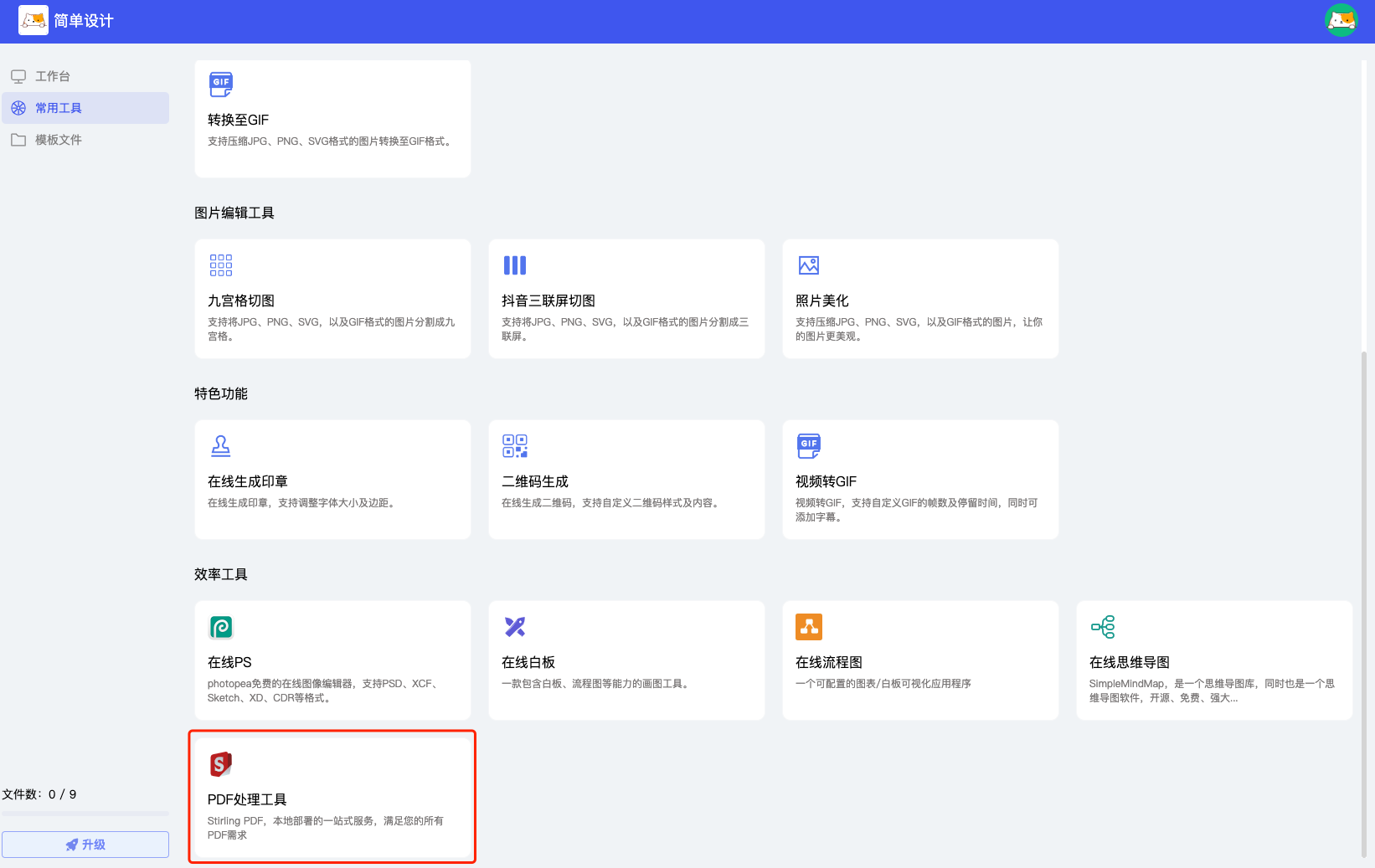
Task: Open the 在线思维导图 mind map icon
Action: pyautogui.click(x=1103, y=627)
